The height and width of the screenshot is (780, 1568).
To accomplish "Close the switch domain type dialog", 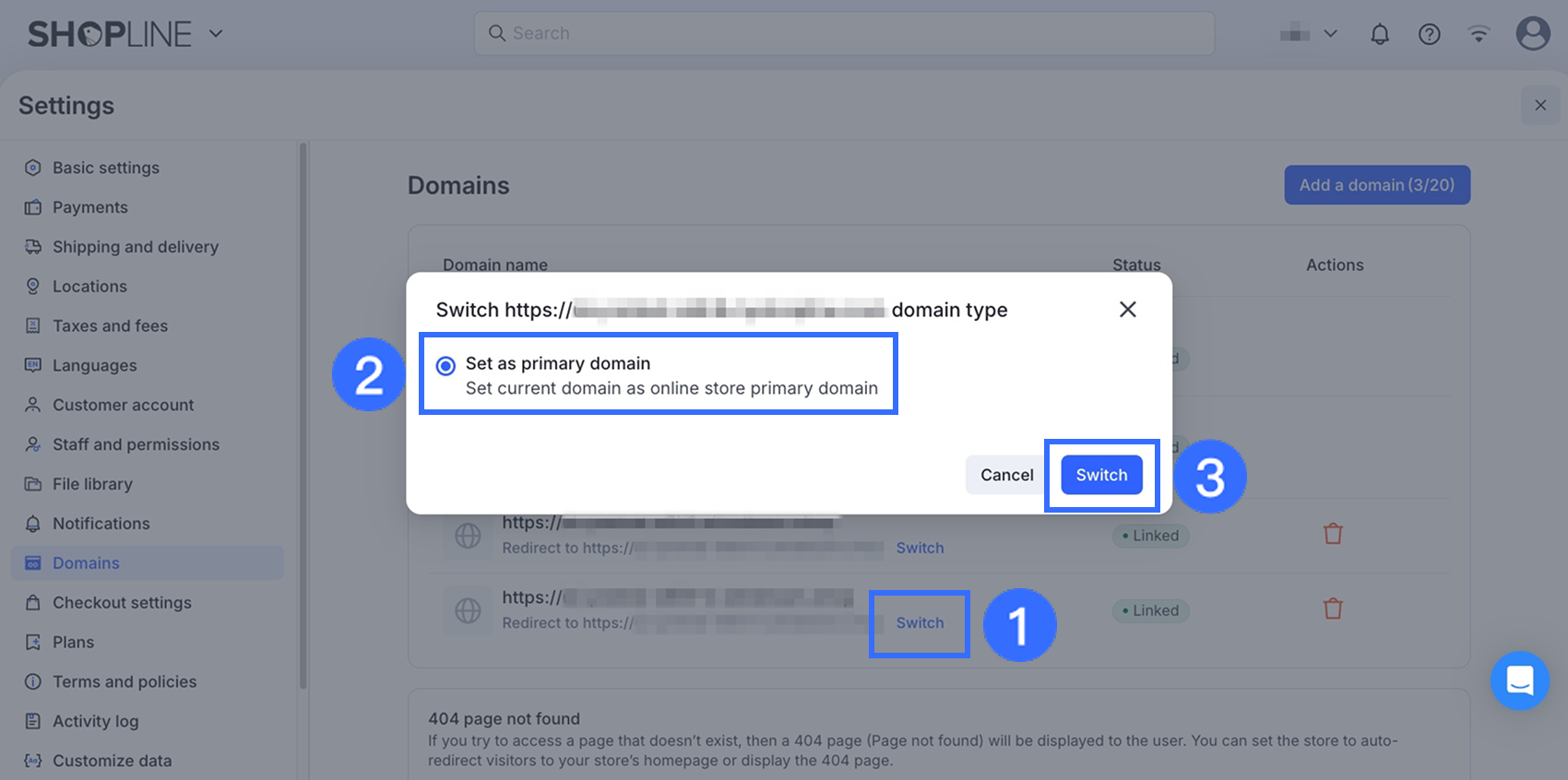I will 1127,310.
